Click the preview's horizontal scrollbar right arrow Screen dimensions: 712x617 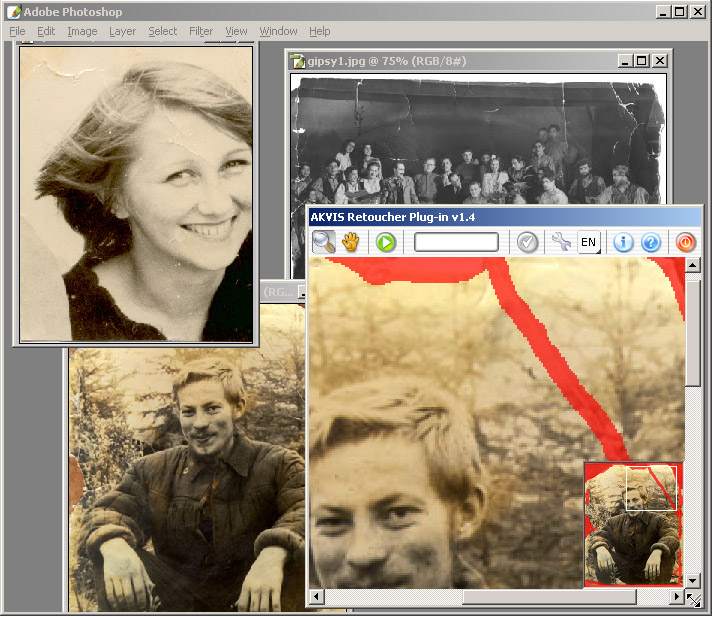[675, 597]
